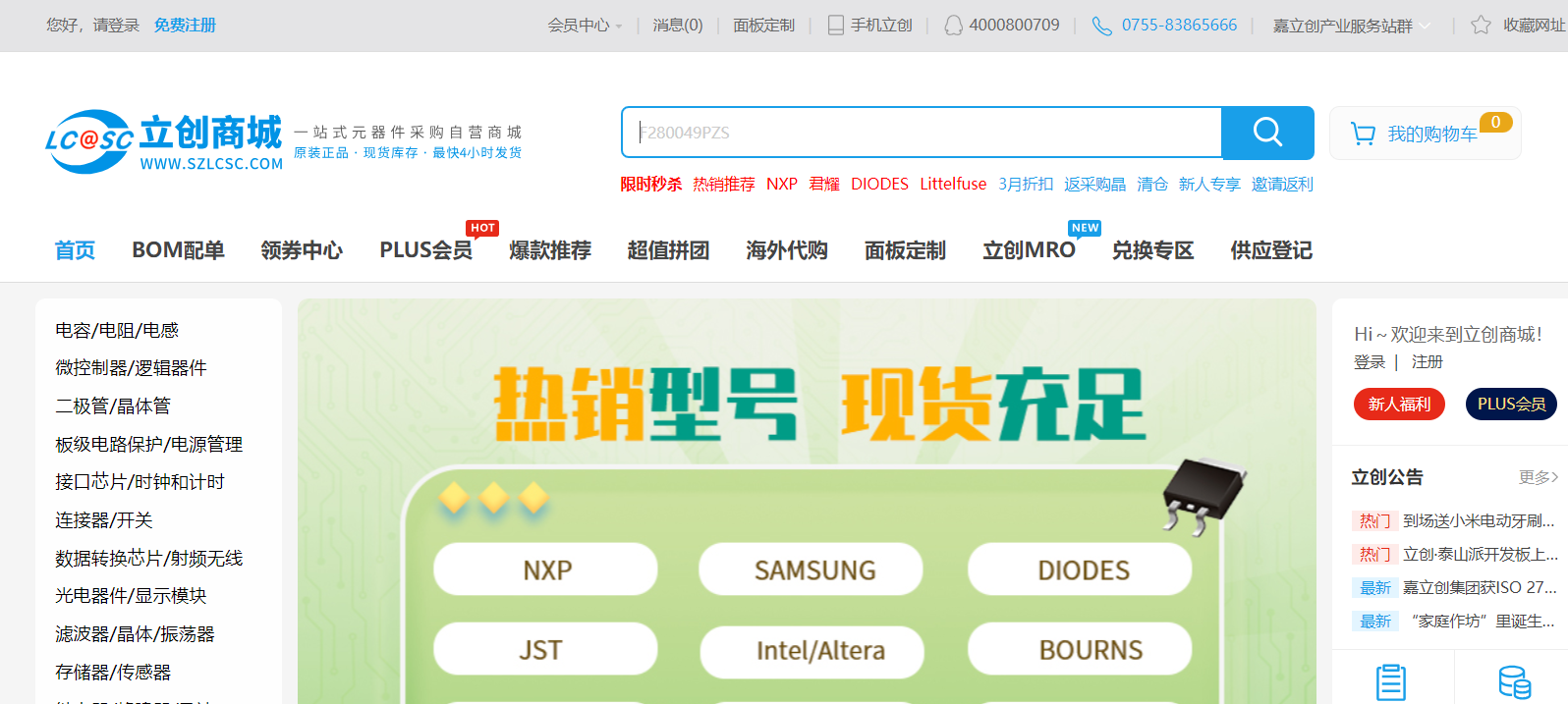Viewport: 1568px width, 704px height.
Task: Click the 新人专享 link
Action: click(x=1209, y=185)
